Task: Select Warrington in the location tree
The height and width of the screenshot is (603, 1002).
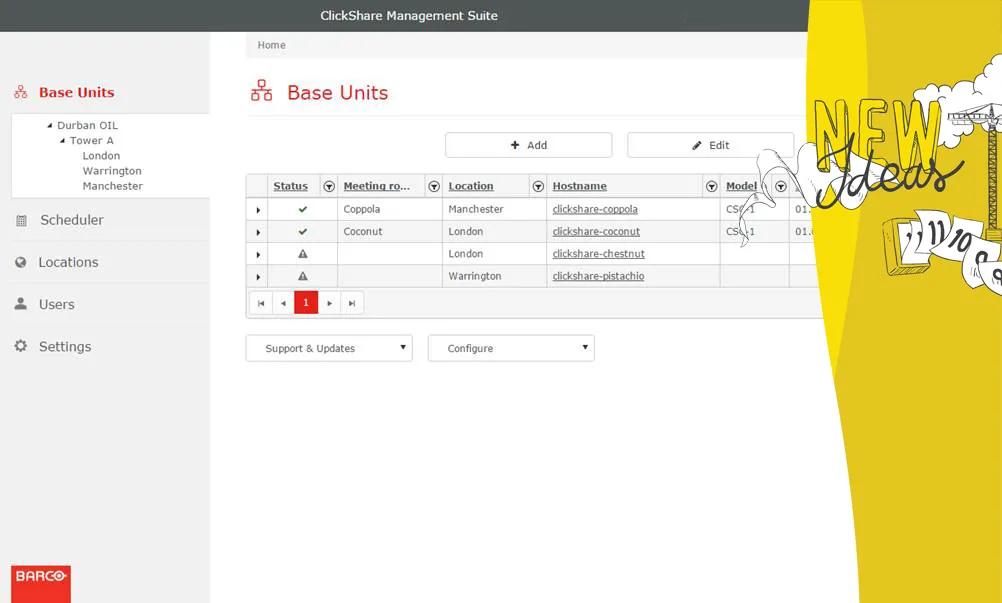Action: tap(112, 171)
